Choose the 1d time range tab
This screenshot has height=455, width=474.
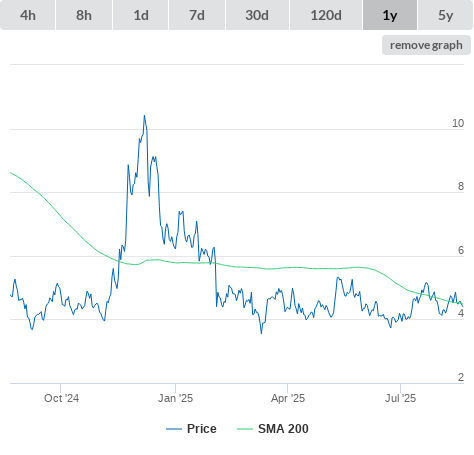pos(141,15)
